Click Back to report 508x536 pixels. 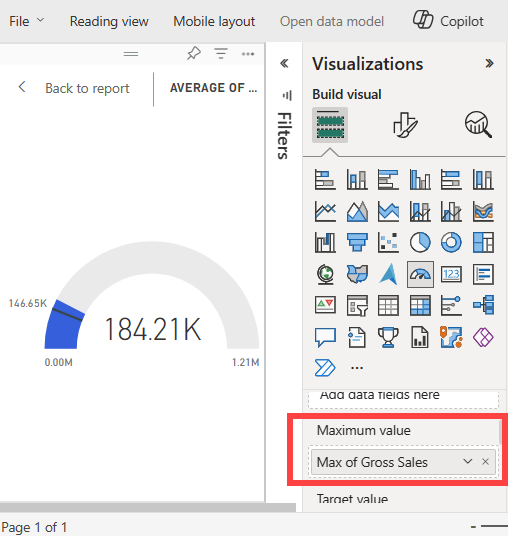tap(74, 88)
